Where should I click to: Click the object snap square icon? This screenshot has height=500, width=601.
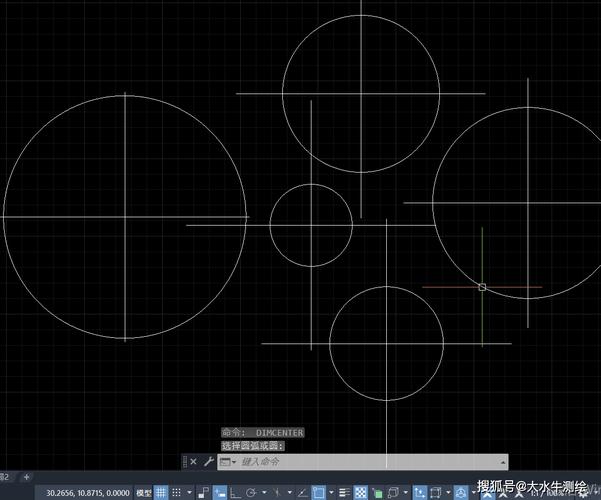318,492
